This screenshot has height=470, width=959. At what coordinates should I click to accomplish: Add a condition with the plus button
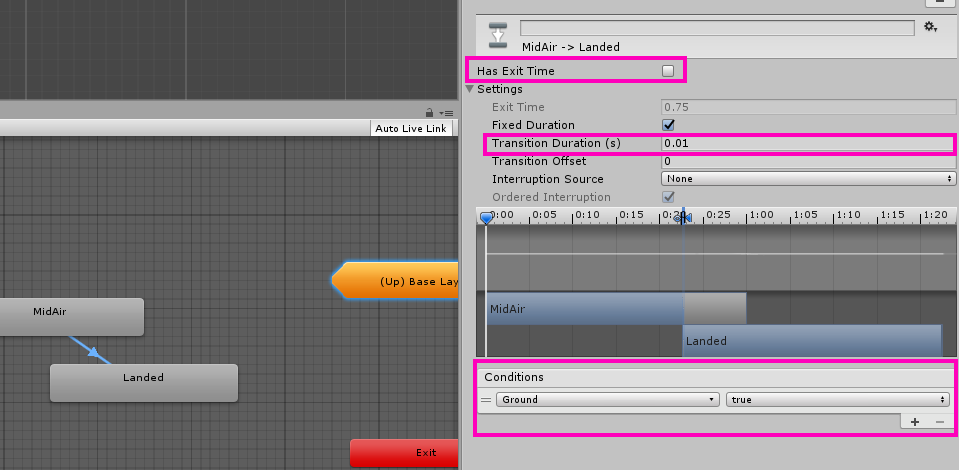click(915, 422)
